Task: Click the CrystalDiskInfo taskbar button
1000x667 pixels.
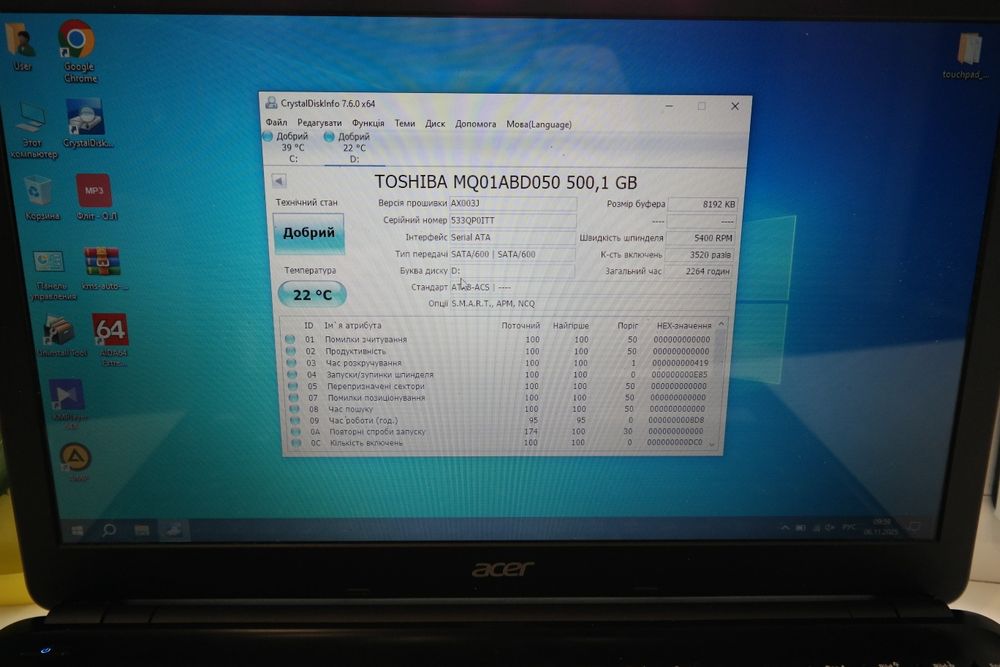Action: point(173,529)
